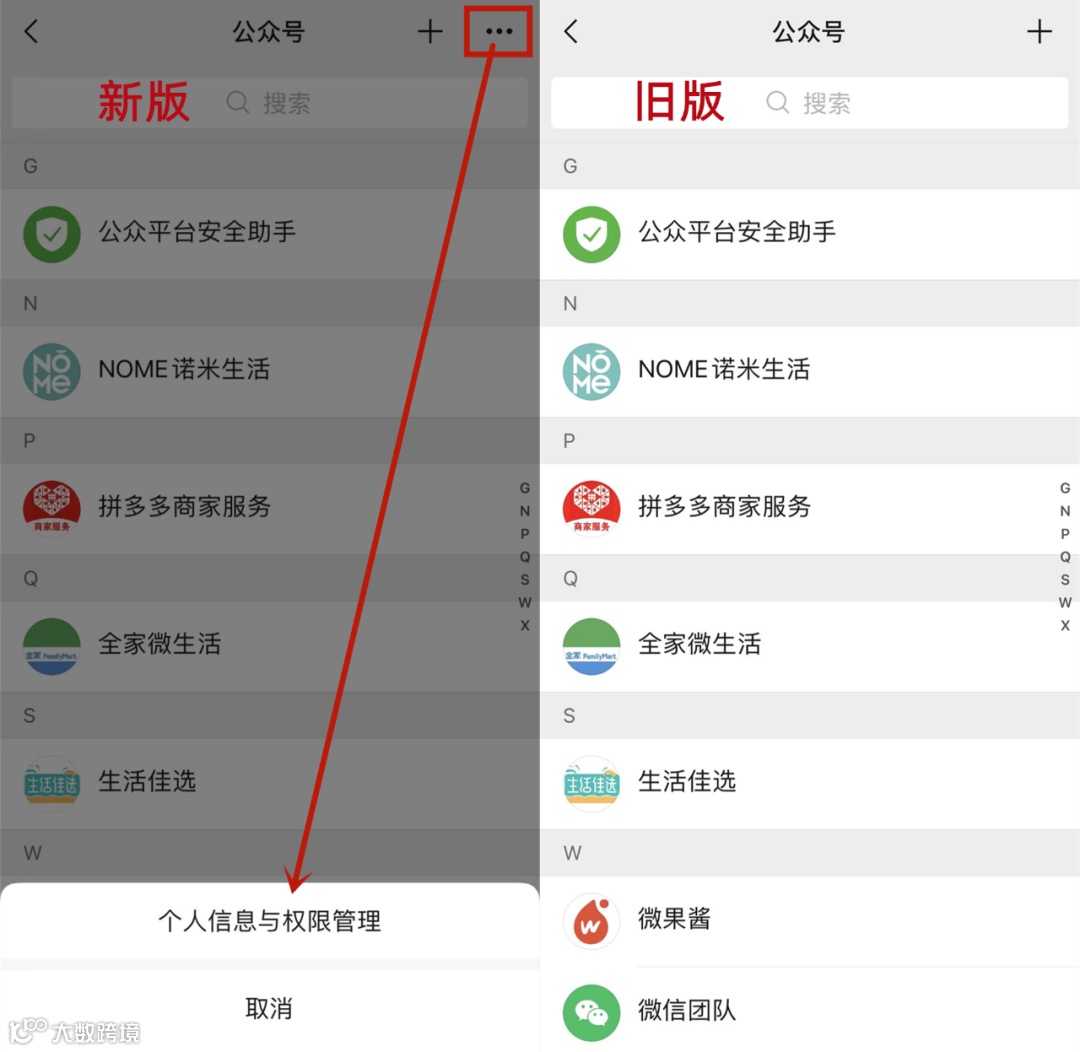This screenshot has width=1080, height=1052.
Task: Tap the NOME logo in old version list
Action: coord(591,371)
